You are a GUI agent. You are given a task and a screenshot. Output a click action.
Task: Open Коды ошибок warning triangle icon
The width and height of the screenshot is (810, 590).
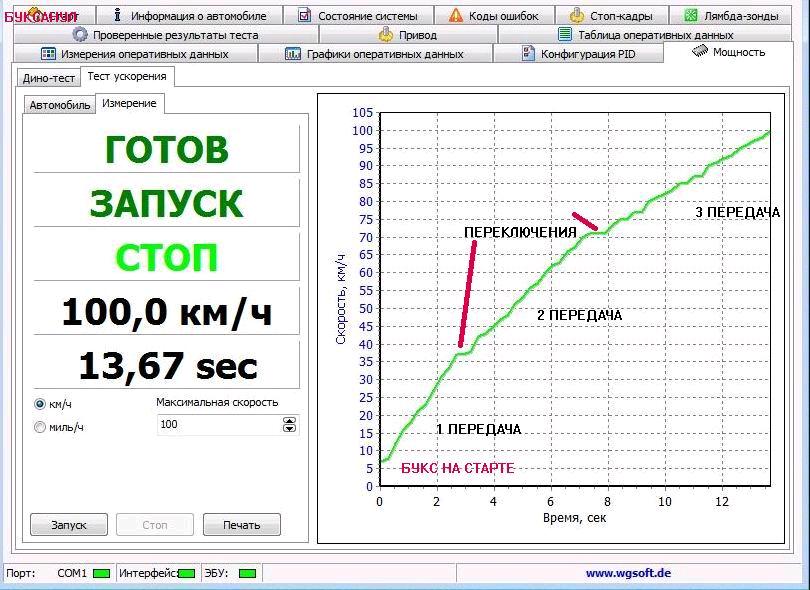pos(456,16)
